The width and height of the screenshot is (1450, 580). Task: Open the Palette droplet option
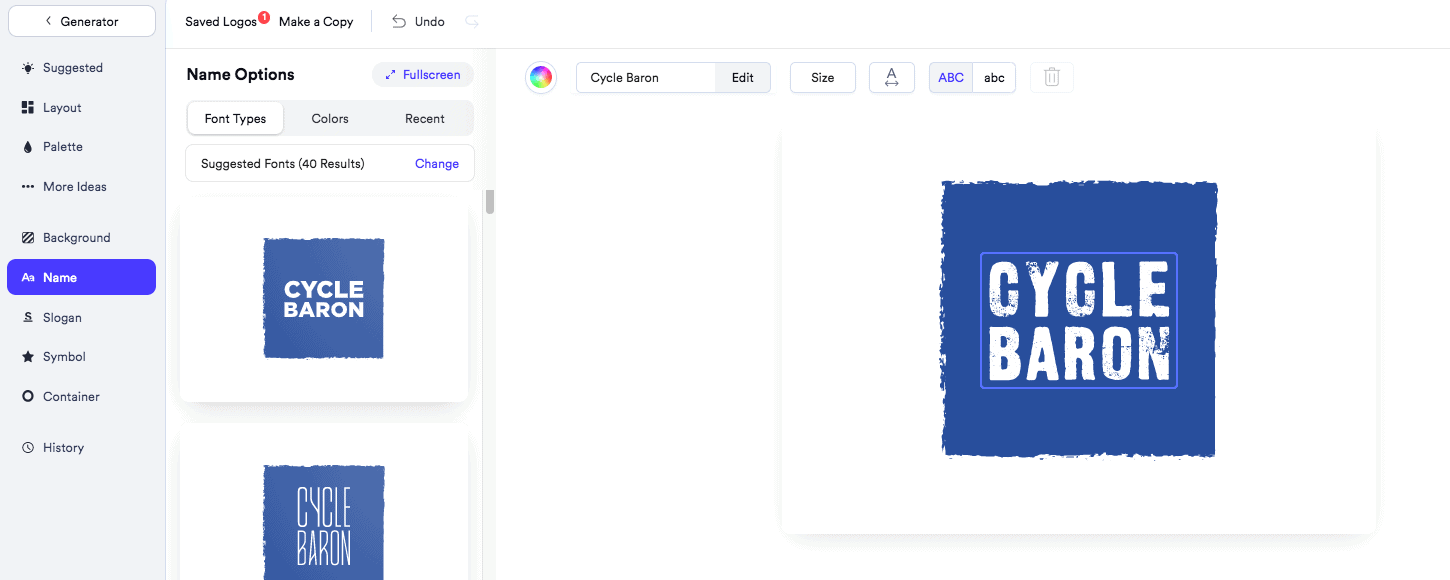coord(62,147)
